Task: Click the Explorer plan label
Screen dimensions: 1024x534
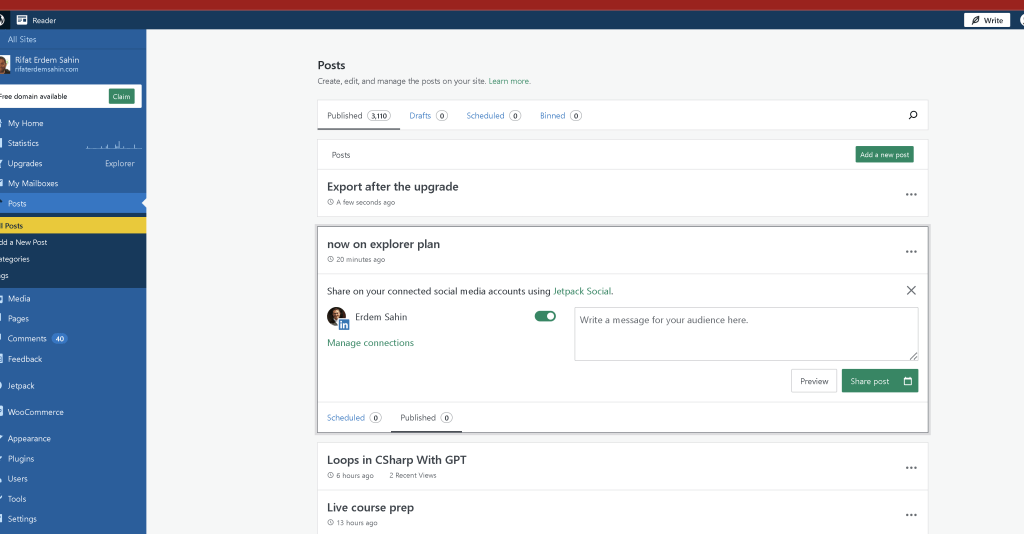Action: [120, 164]
